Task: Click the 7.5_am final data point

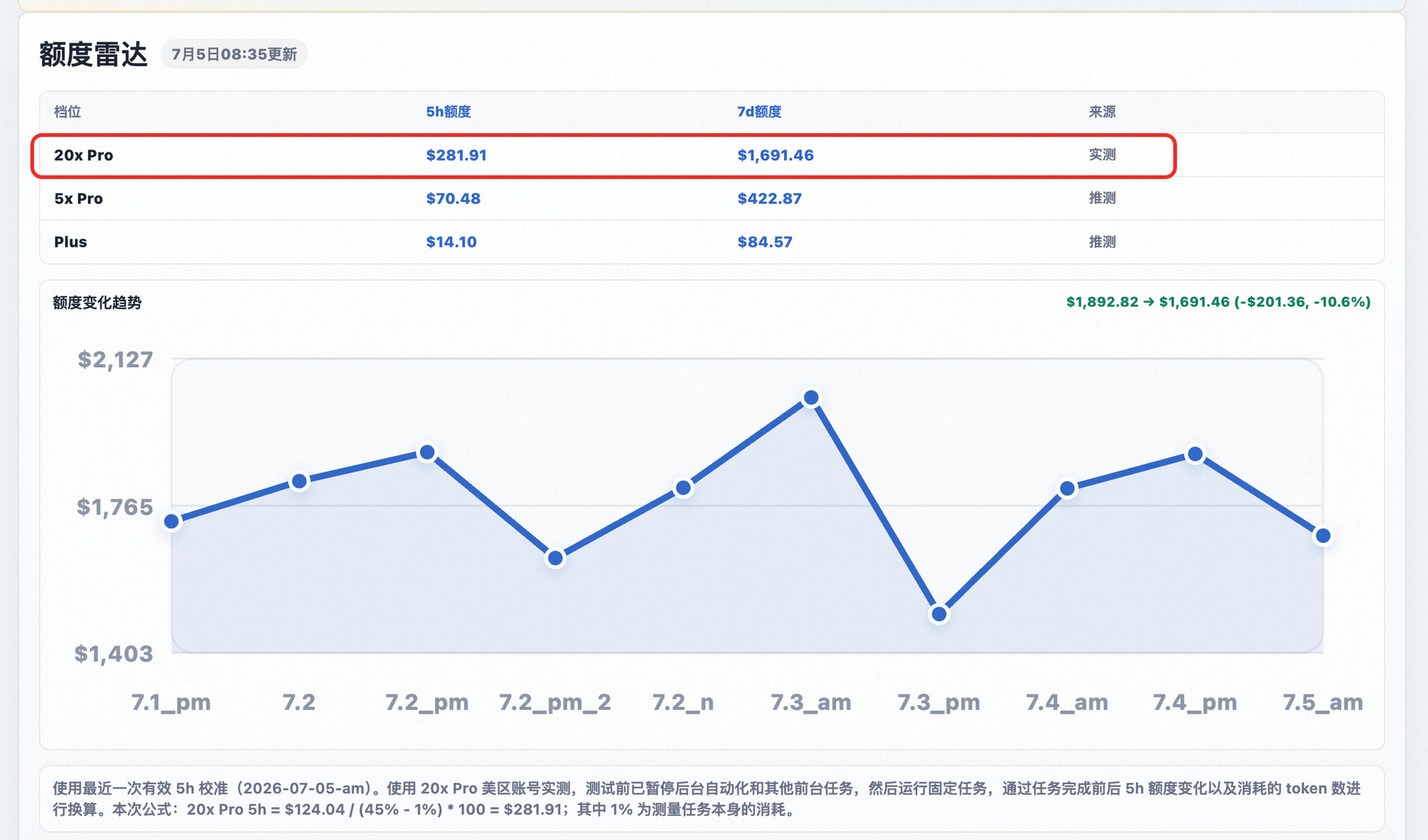Action: (x=1323, y=536)
